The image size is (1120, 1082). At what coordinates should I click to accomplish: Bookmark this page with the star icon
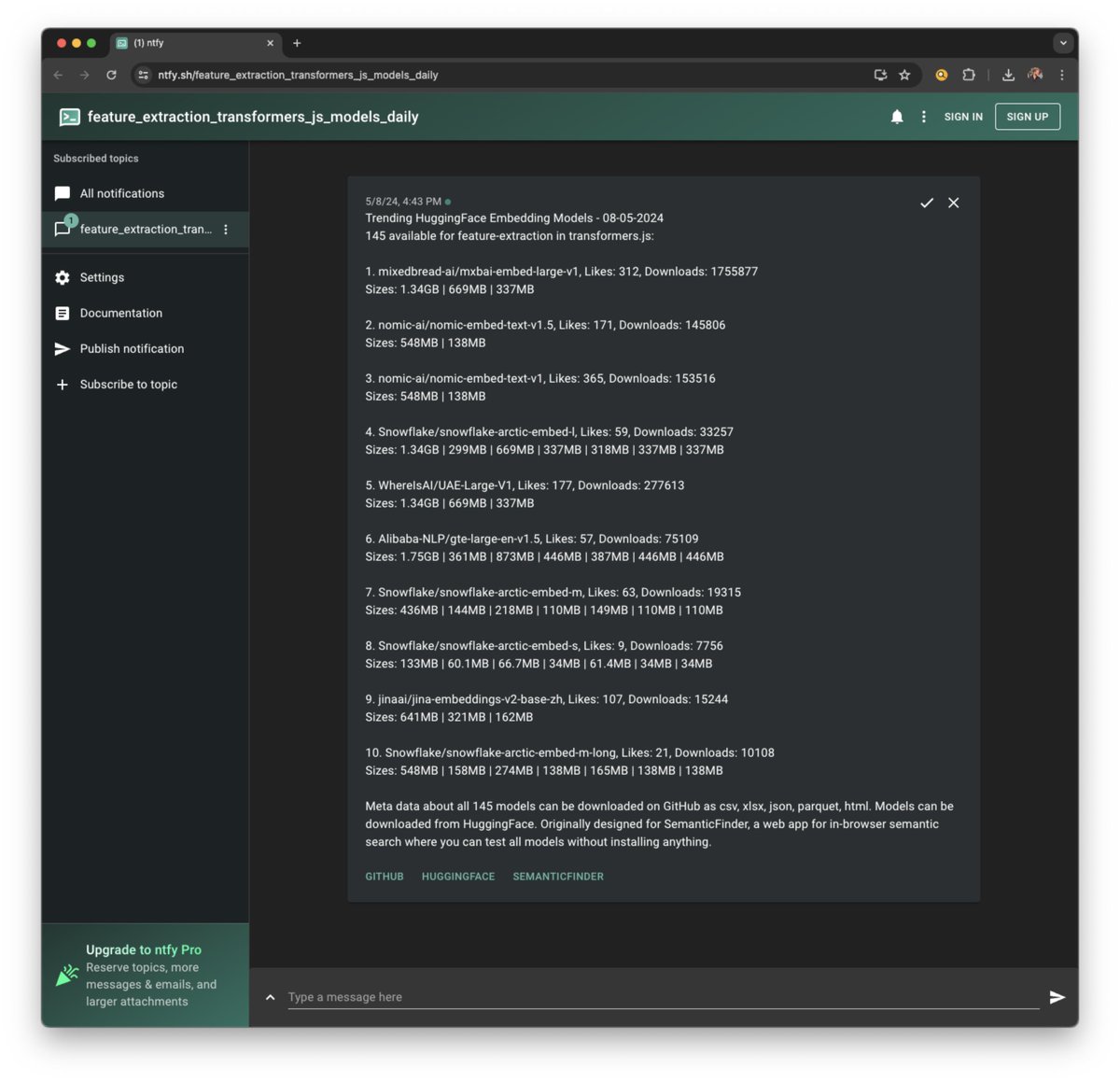point(904,75)
